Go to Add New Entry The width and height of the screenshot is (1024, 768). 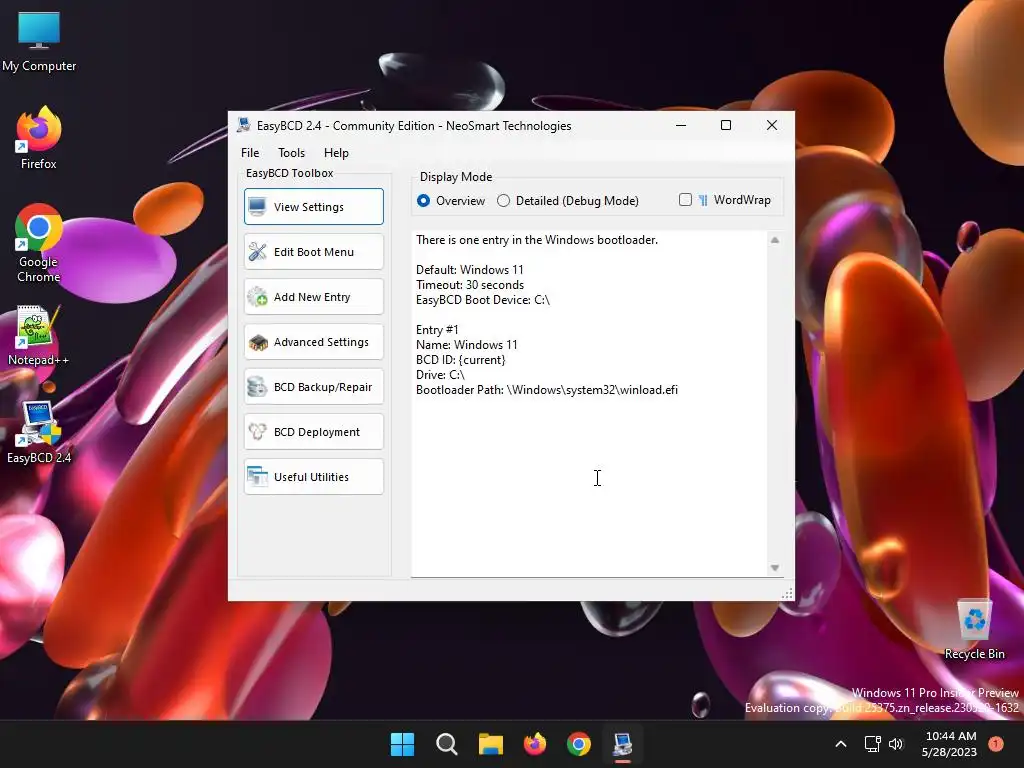tap(313, 296)
